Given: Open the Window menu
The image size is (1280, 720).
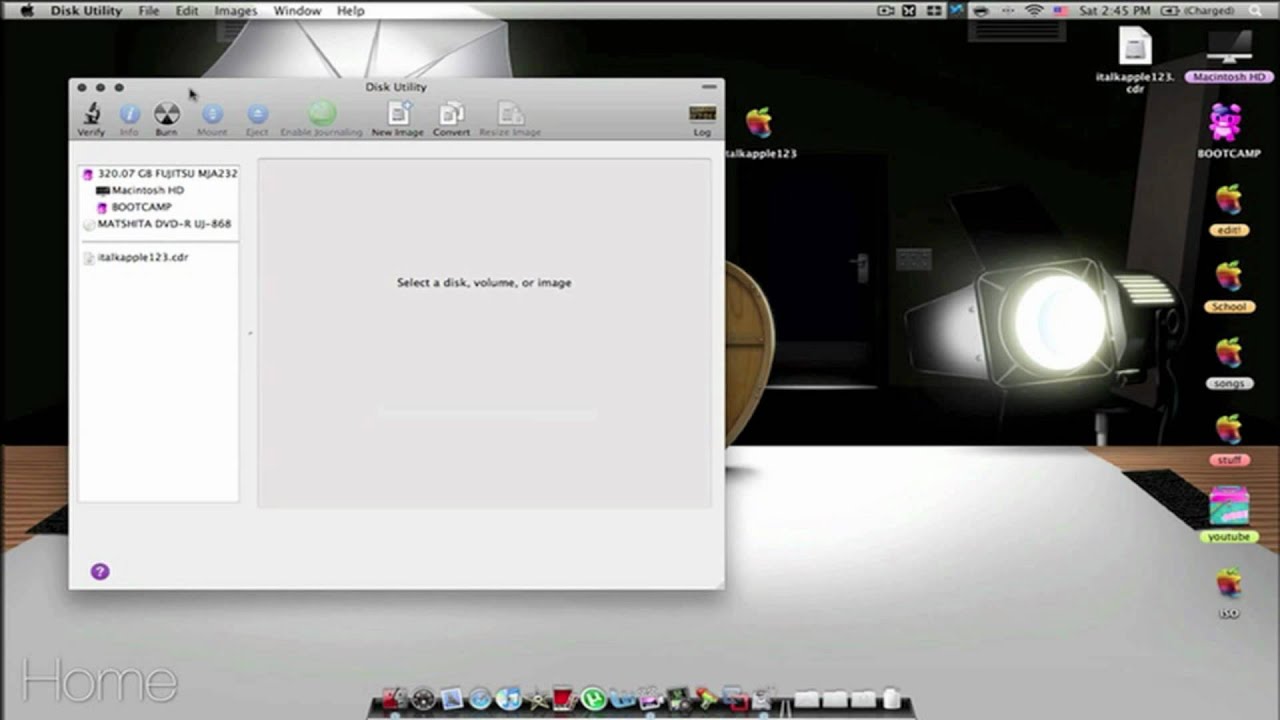Looking at the screenshot, I should [x=297, y=10].
